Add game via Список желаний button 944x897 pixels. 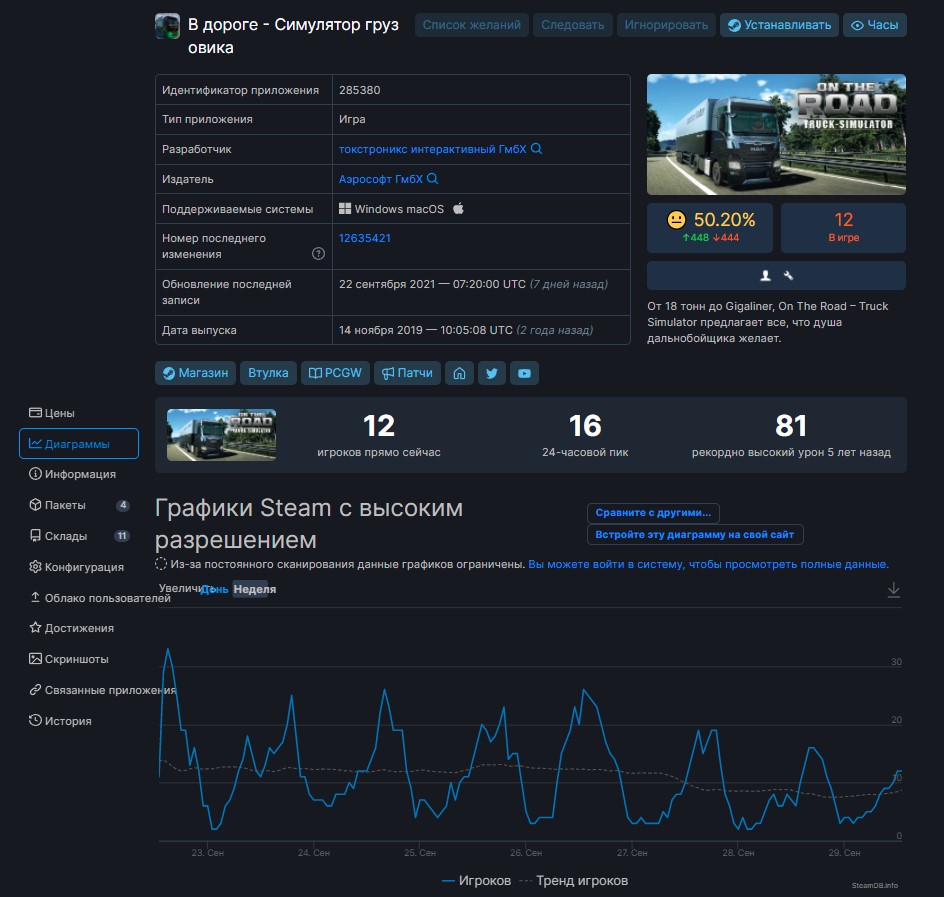click(471, 25)
